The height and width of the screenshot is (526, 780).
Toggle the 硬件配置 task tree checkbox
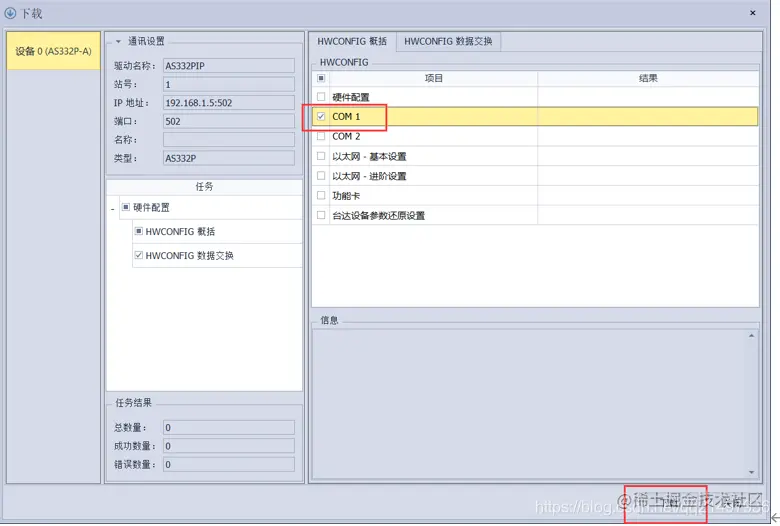tap(126, 207)
